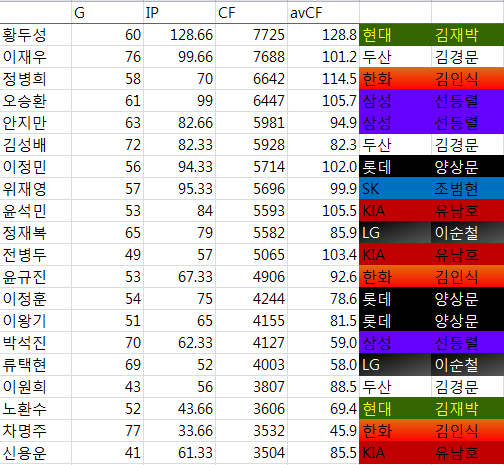Select the IP value 128.66
The width and height of the screenshot is (504, 465).
[x=179, y=35]
